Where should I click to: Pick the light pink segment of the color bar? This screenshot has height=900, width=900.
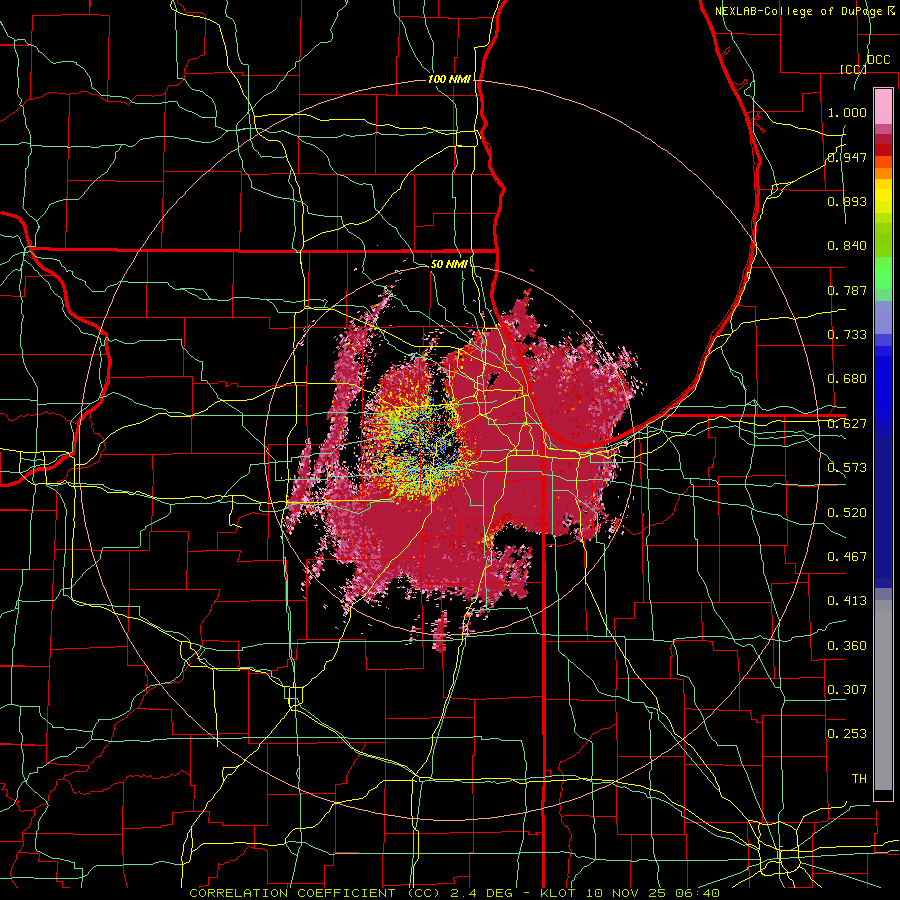pos(883,106)
